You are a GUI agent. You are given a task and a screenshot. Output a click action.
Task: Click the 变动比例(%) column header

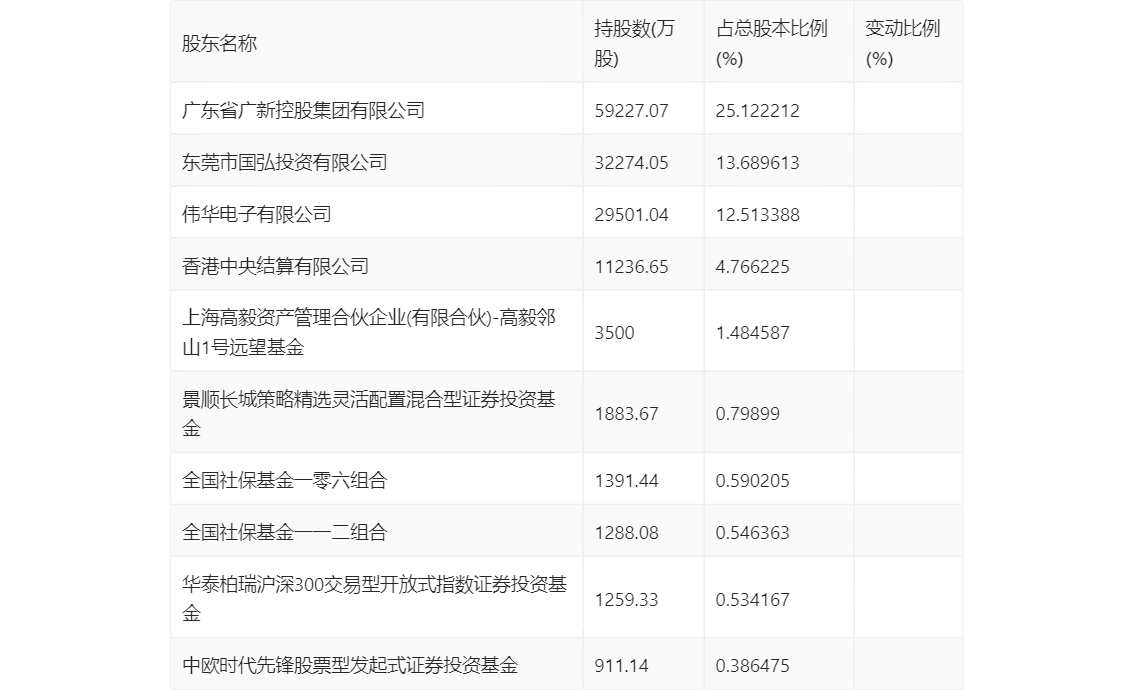903,43
